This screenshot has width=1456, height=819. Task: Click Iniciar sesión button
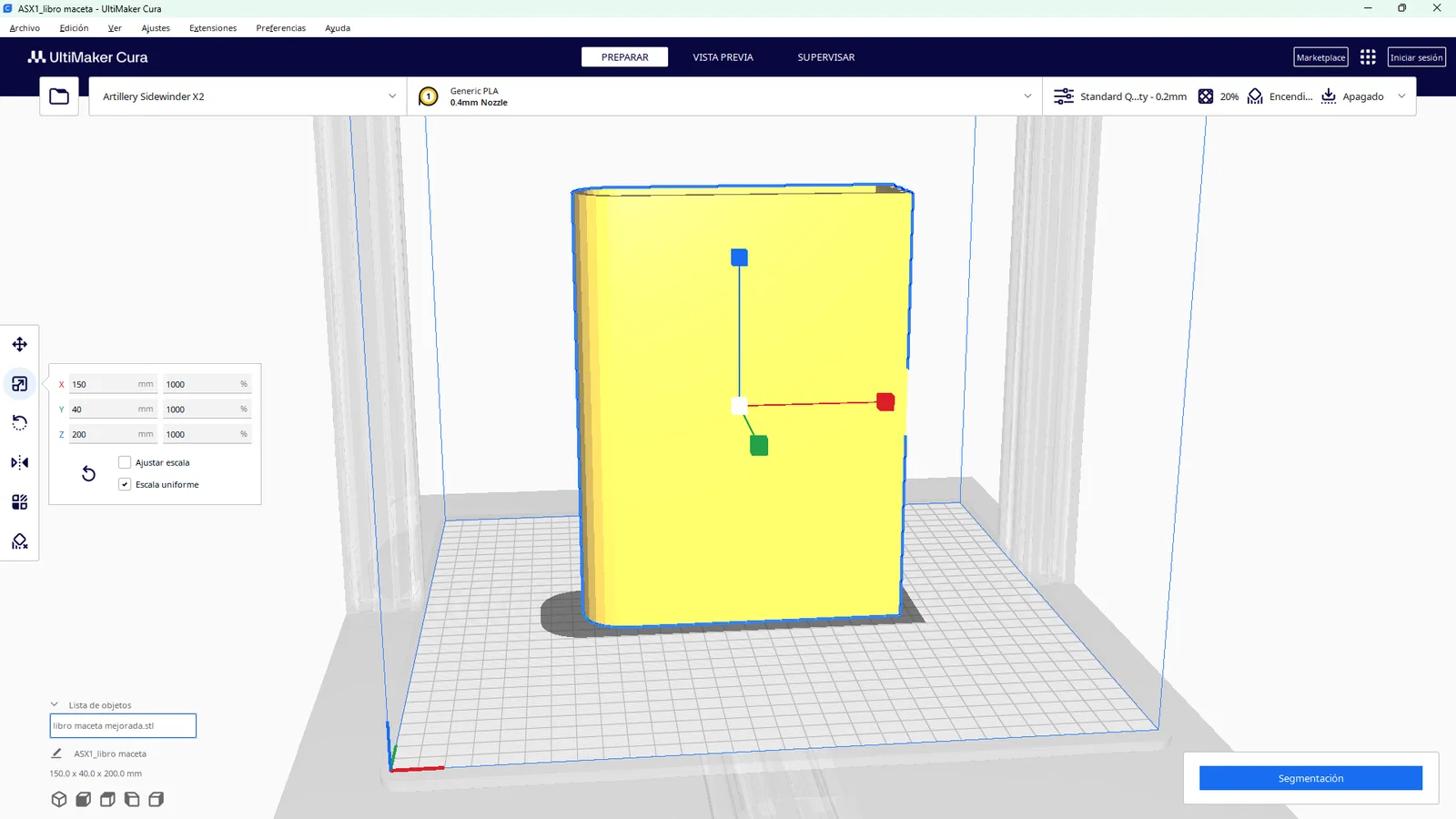(1416, 57)
